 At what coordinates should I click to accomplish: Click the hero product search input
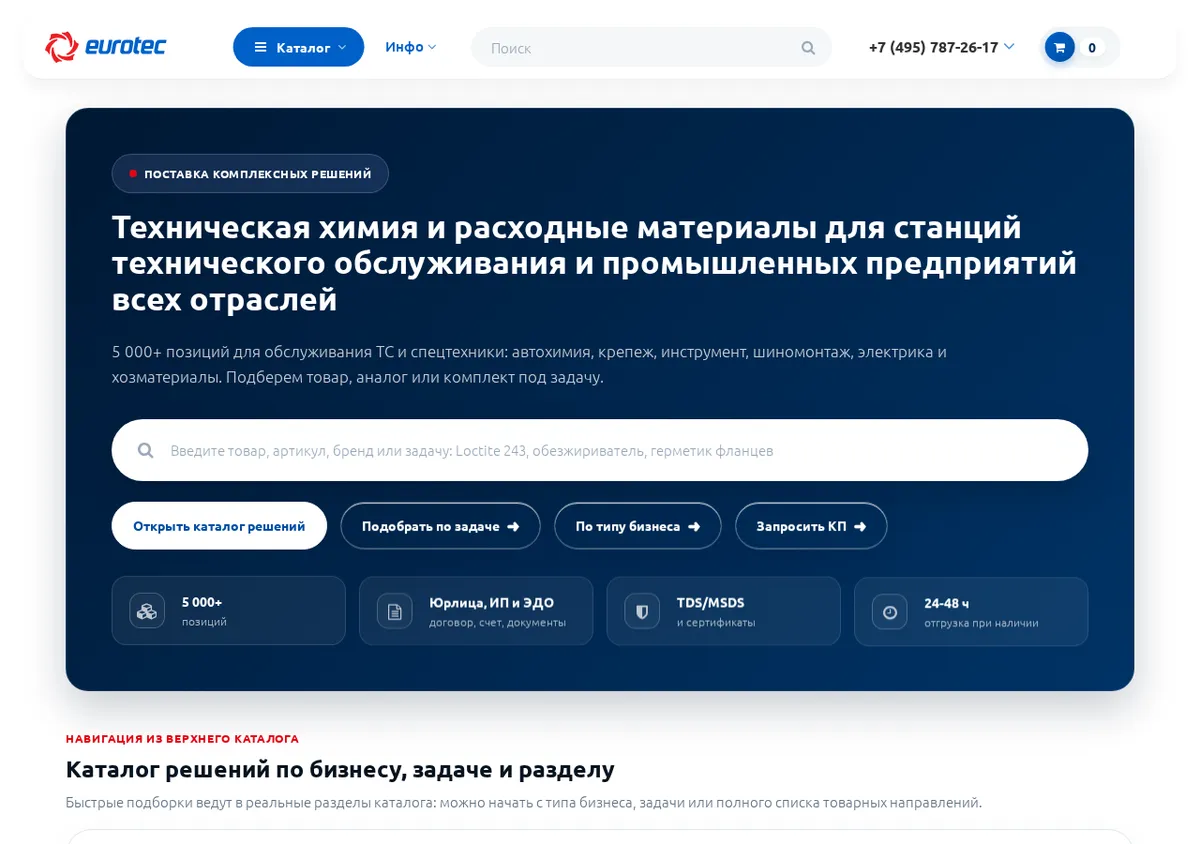coord(600,450)
